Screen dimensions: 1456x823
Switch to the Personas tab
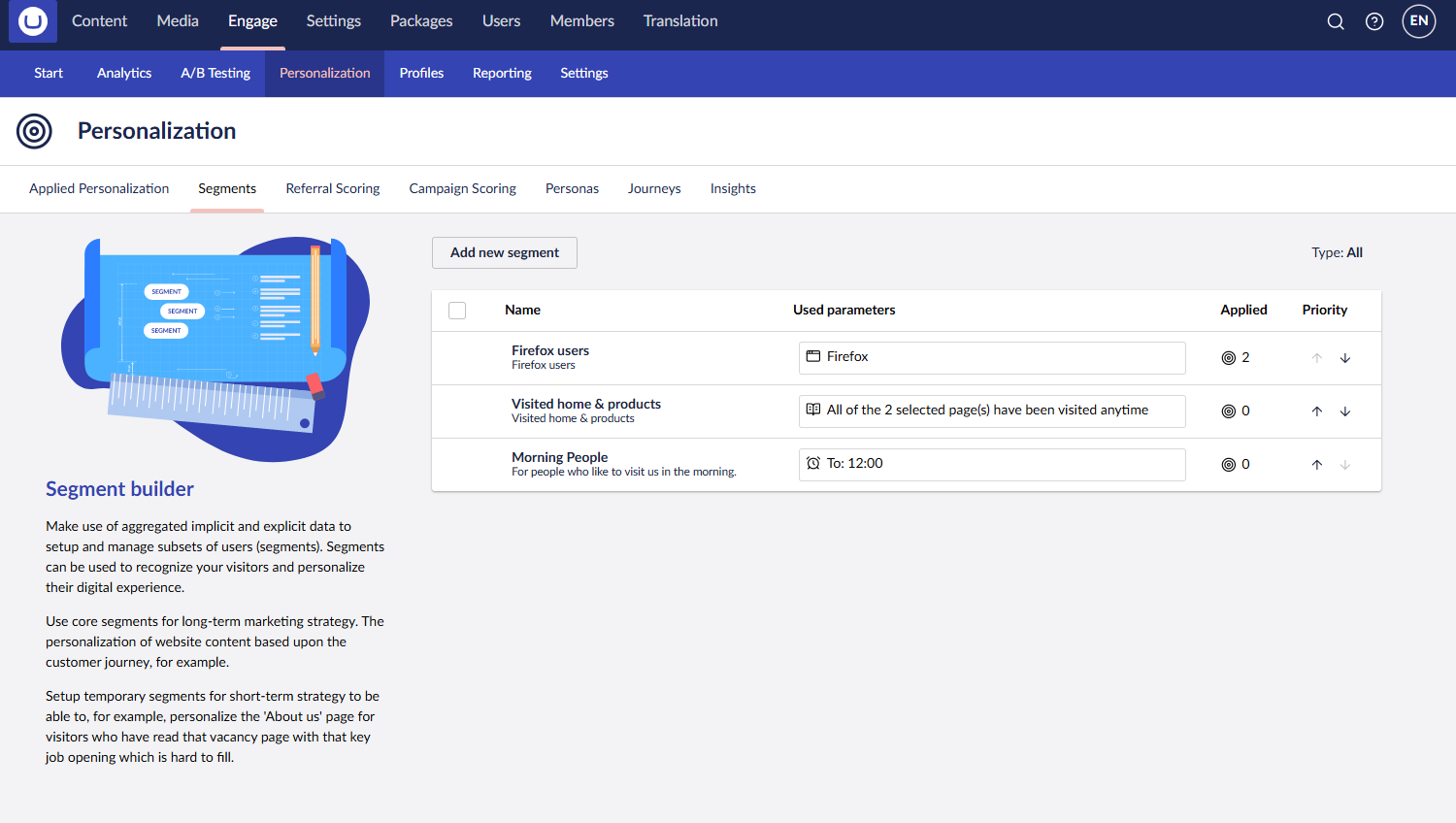point(572,188)
